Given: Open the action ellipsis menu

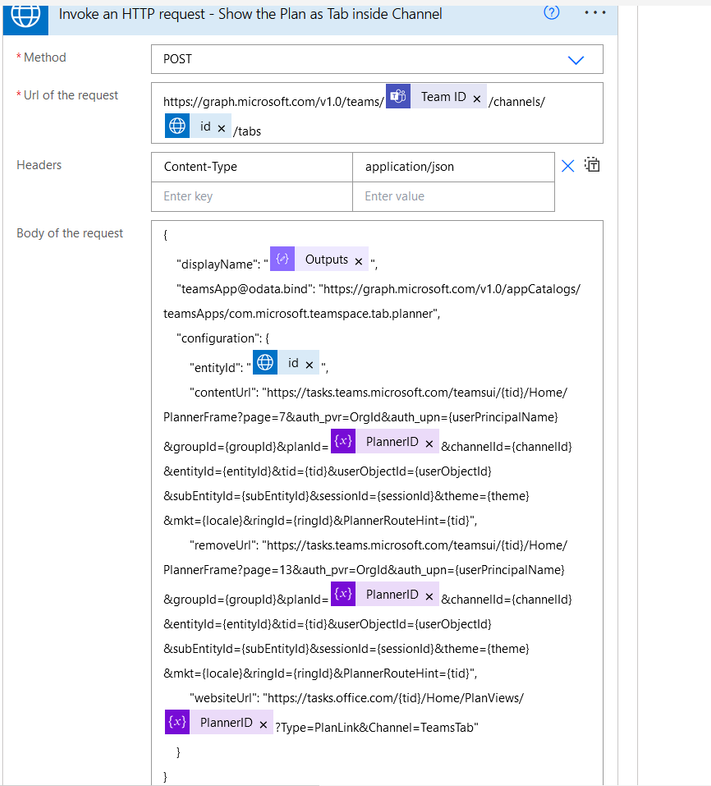Looking at the screenshot, I should pos(595,13).
